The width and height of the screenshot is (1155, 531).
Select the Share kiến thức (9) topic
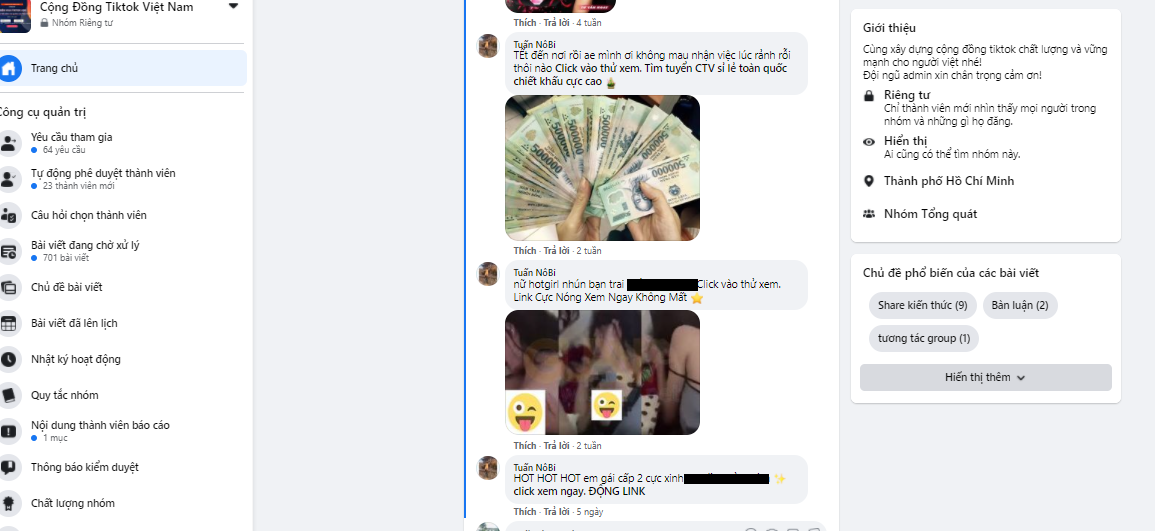[x=922, y=306]
